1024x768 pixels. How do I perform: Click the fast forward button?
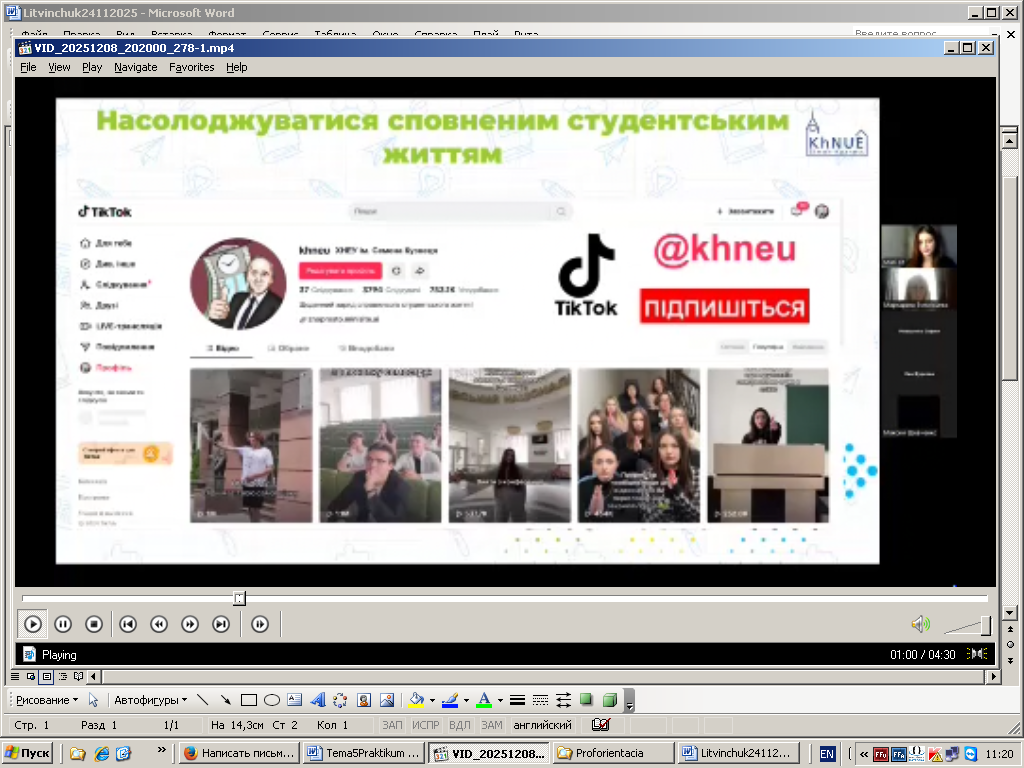click(x=190, y=624)
